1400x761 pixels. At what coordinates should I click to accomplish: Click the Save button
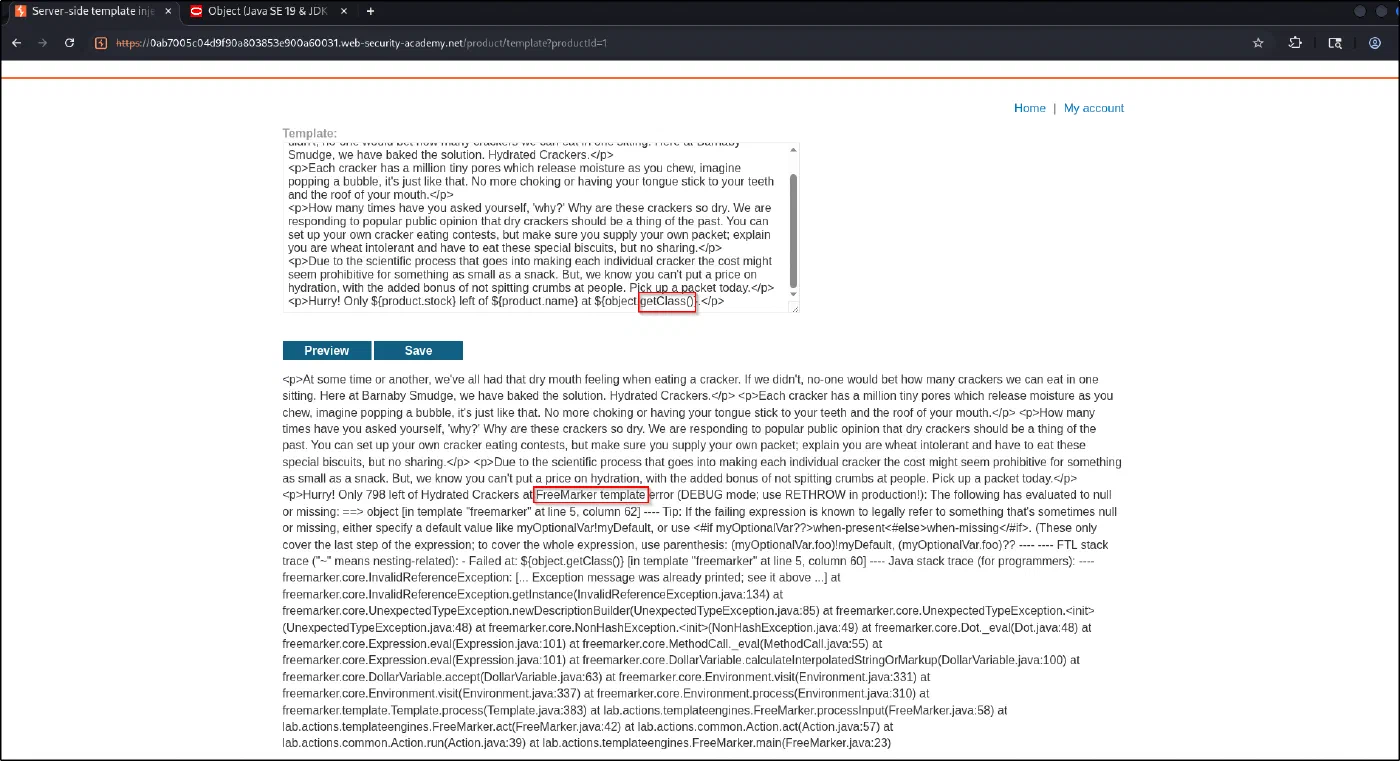pos(418,351)
